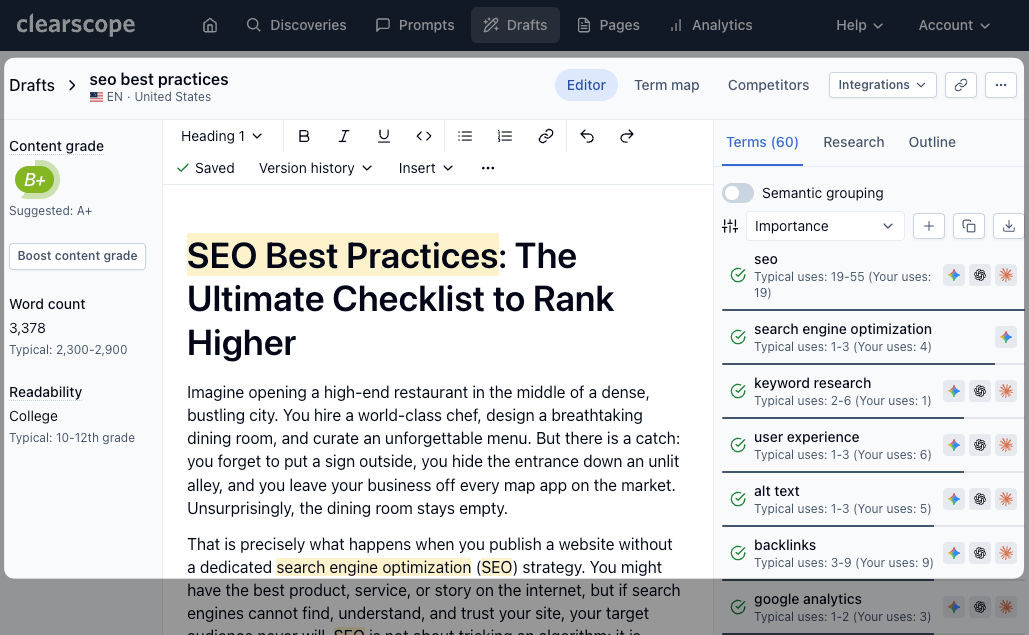Screen dimensions: 1029x635
Task: Expand the Version history dropdown
Action: pos(316,168)
